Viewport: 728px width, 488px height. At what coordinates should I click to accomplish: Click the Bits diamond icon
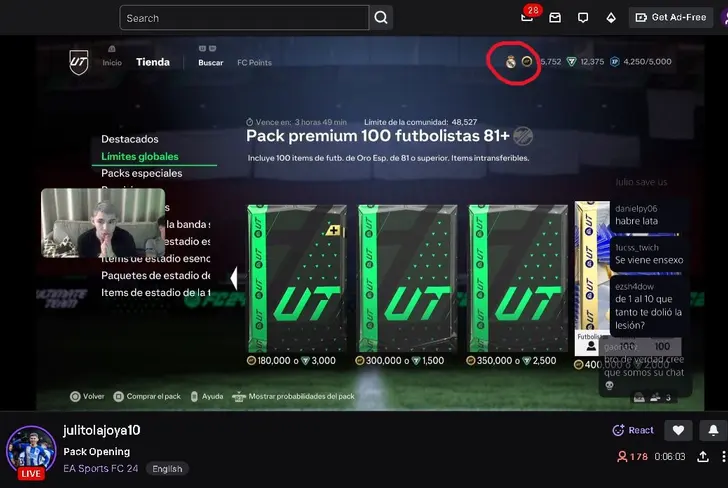click(611, 18)
